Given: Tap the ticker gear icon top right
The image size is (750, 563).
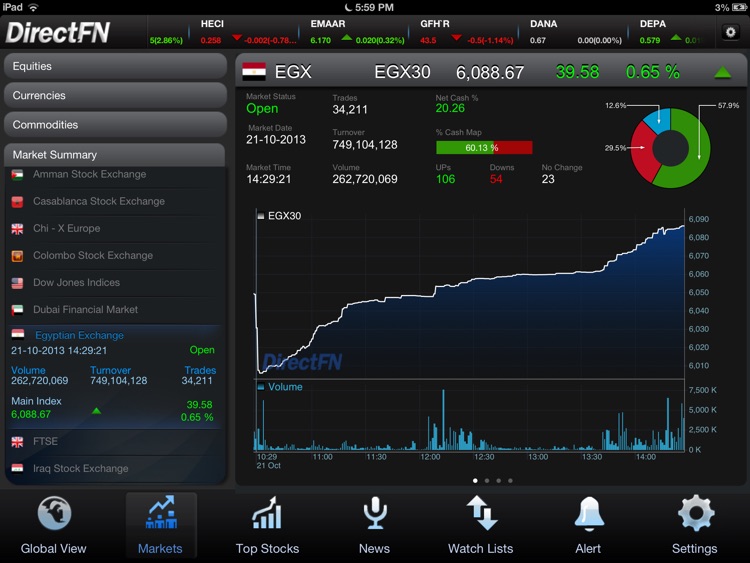Looking at the screenshot, I should coord(730,32).
